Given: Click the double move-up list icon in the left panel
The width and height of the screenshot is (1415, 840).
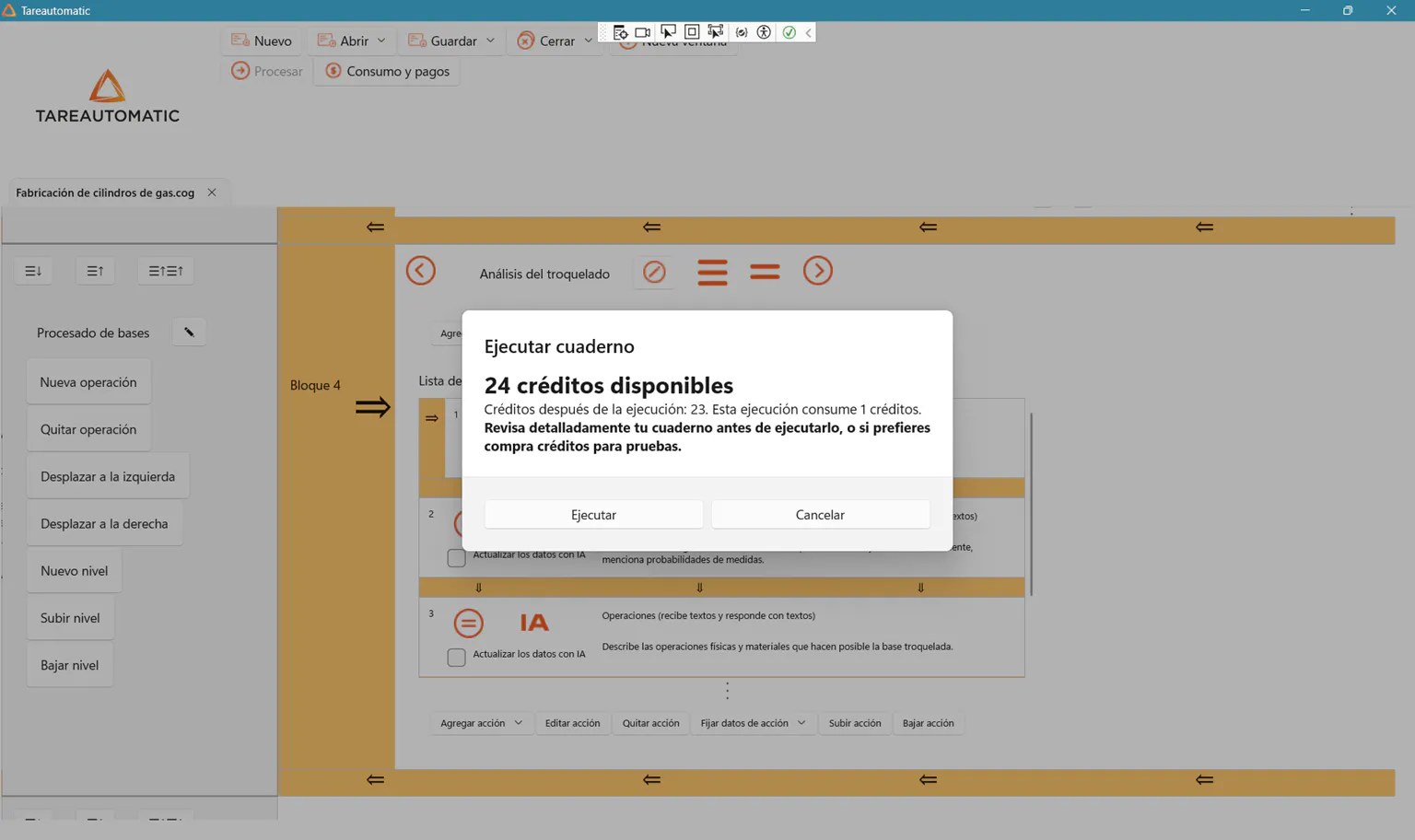Looking at the screenshot, I should tap(166, 271).
